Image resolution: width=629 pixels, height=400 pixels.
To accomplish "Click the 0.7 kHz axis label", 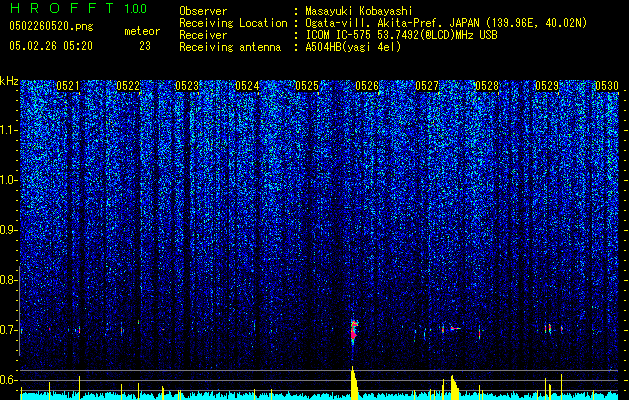I will click(x=7, y=330).
